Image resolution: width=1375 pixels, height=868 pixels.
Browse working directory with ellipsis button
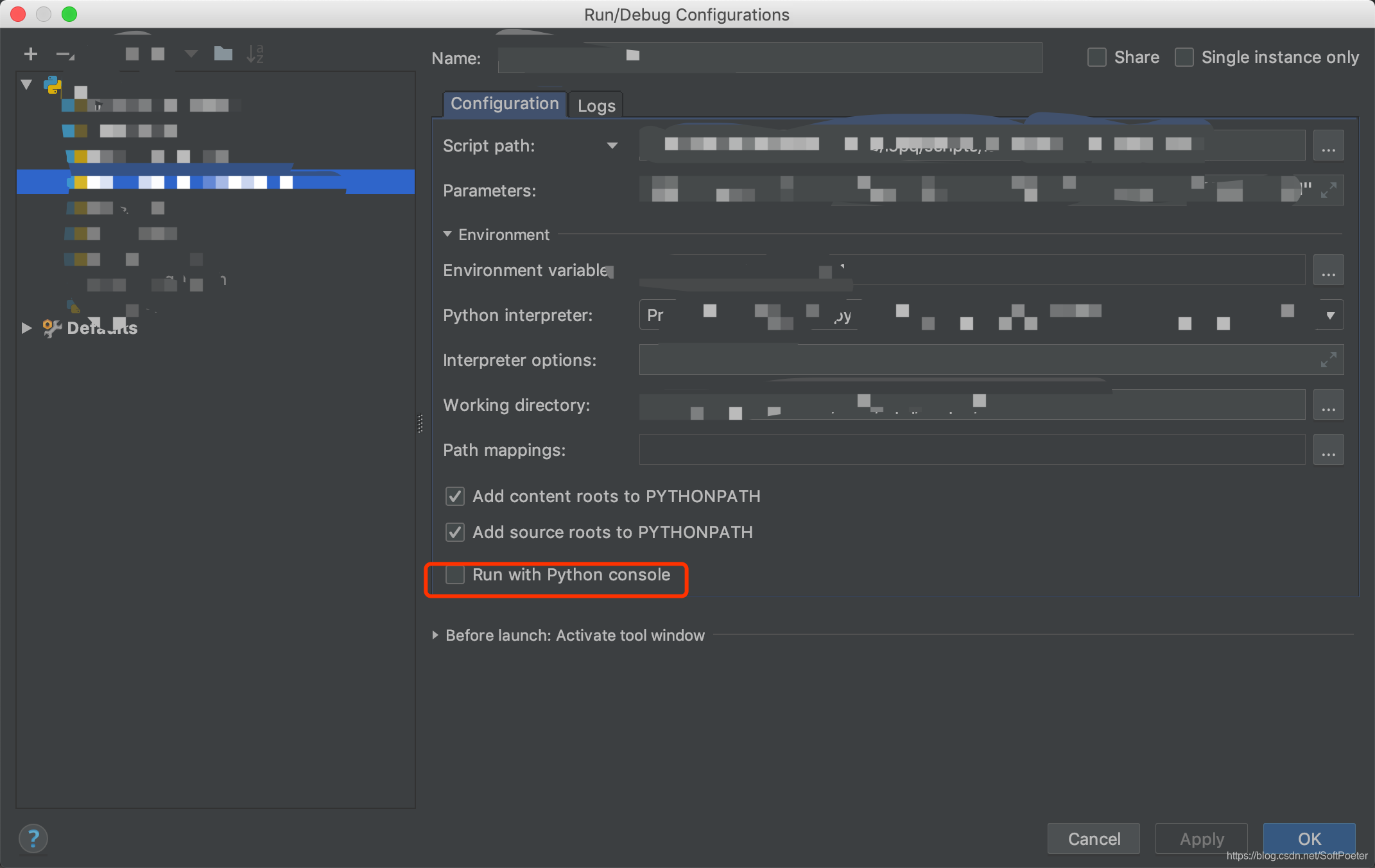coord(1328,405)
